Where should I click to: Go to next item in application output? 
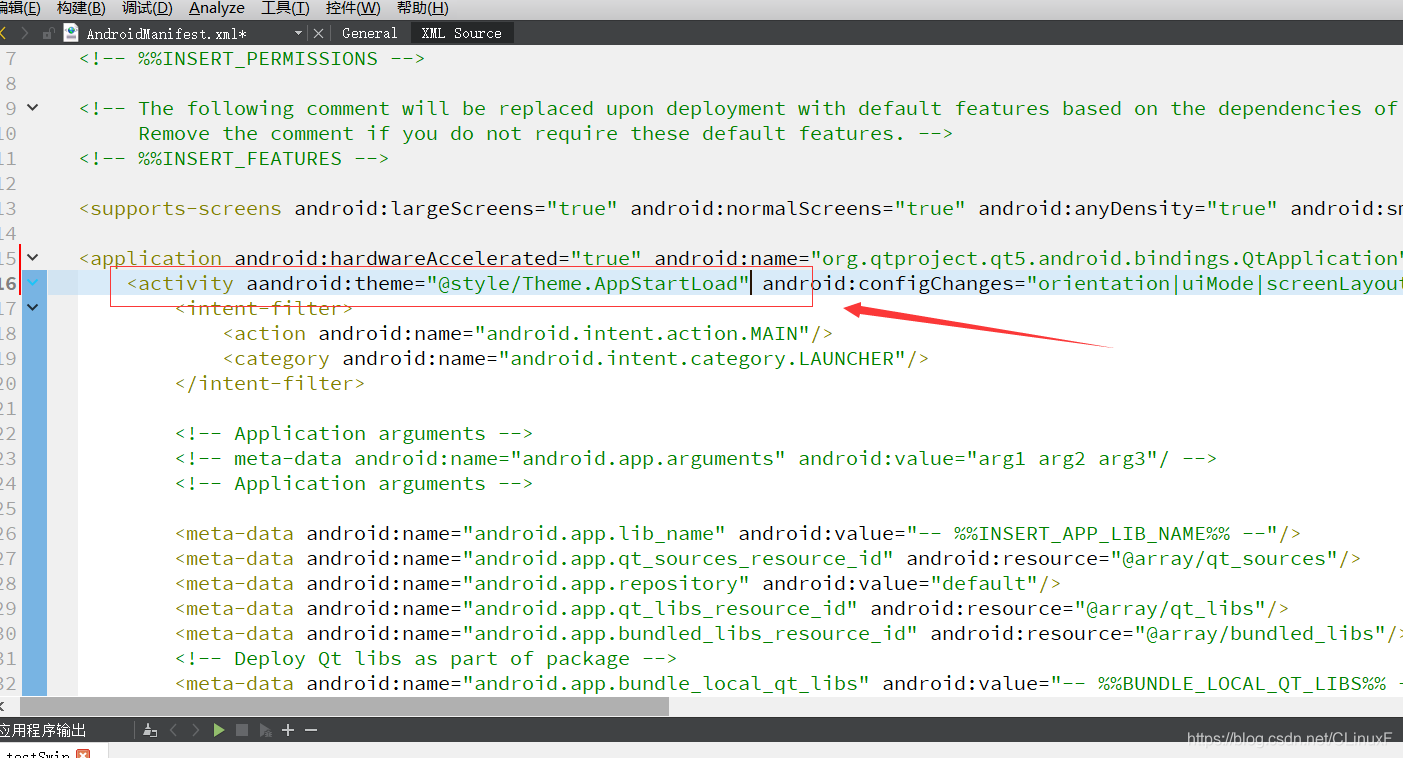[x=196, y=730]
